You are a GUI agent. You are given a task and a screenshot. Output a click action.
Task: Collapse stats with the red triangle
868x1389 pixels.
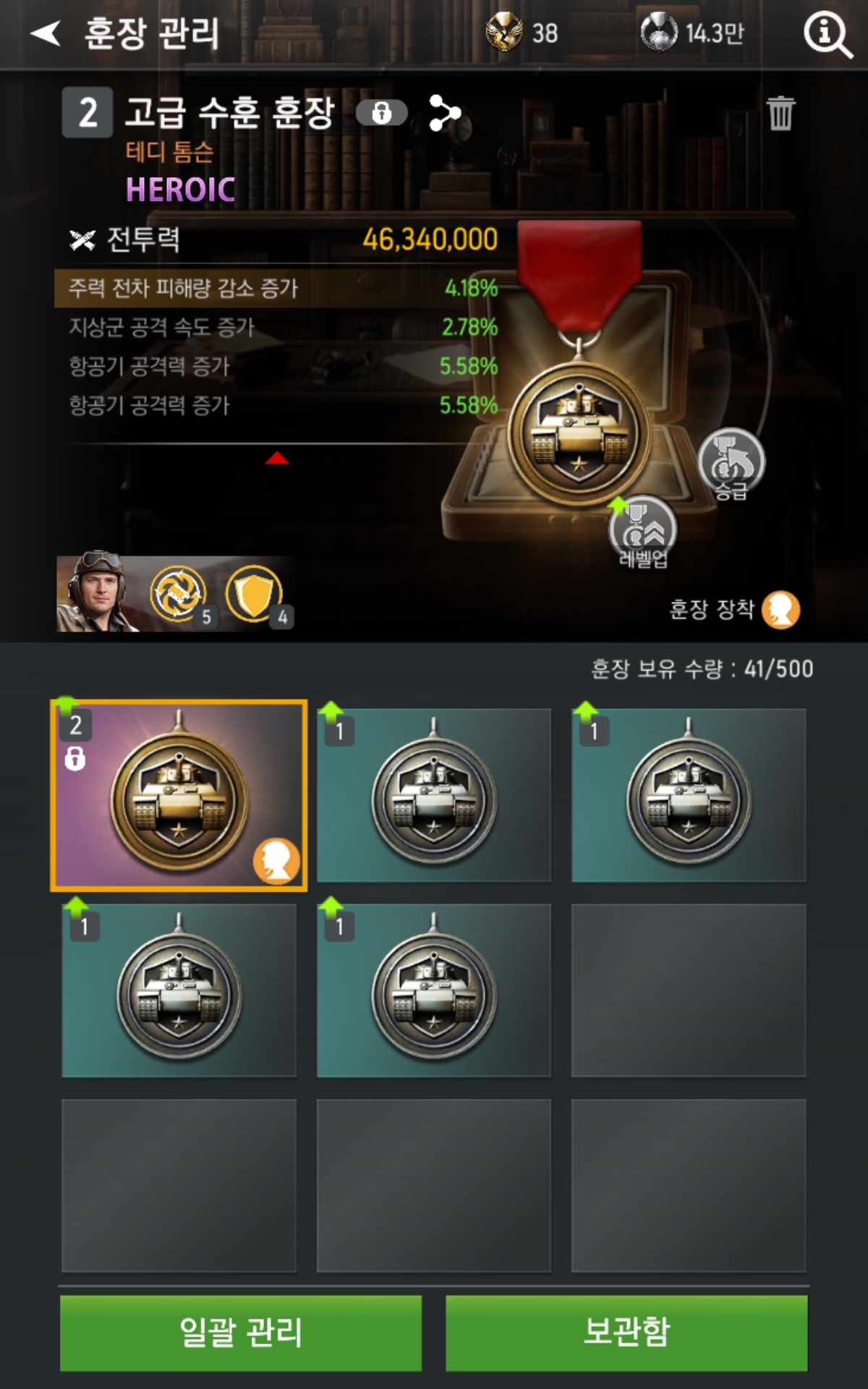tap(277, 458)
